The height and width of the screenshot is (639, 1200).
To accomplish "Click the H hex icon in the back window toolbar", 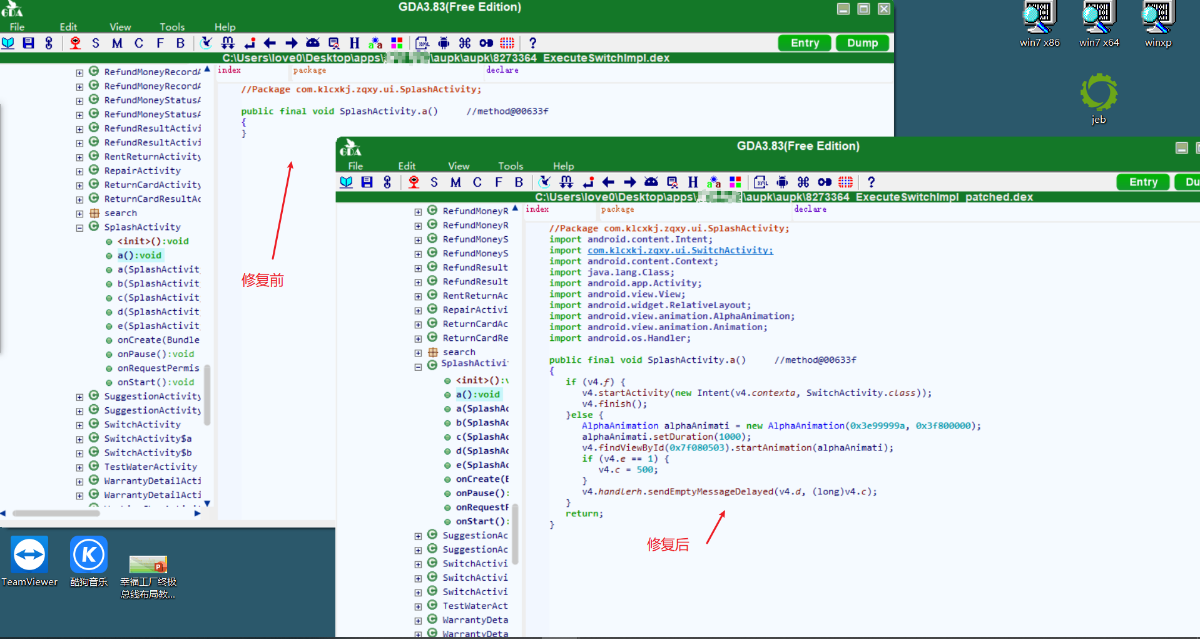I will tap(355, 43).
